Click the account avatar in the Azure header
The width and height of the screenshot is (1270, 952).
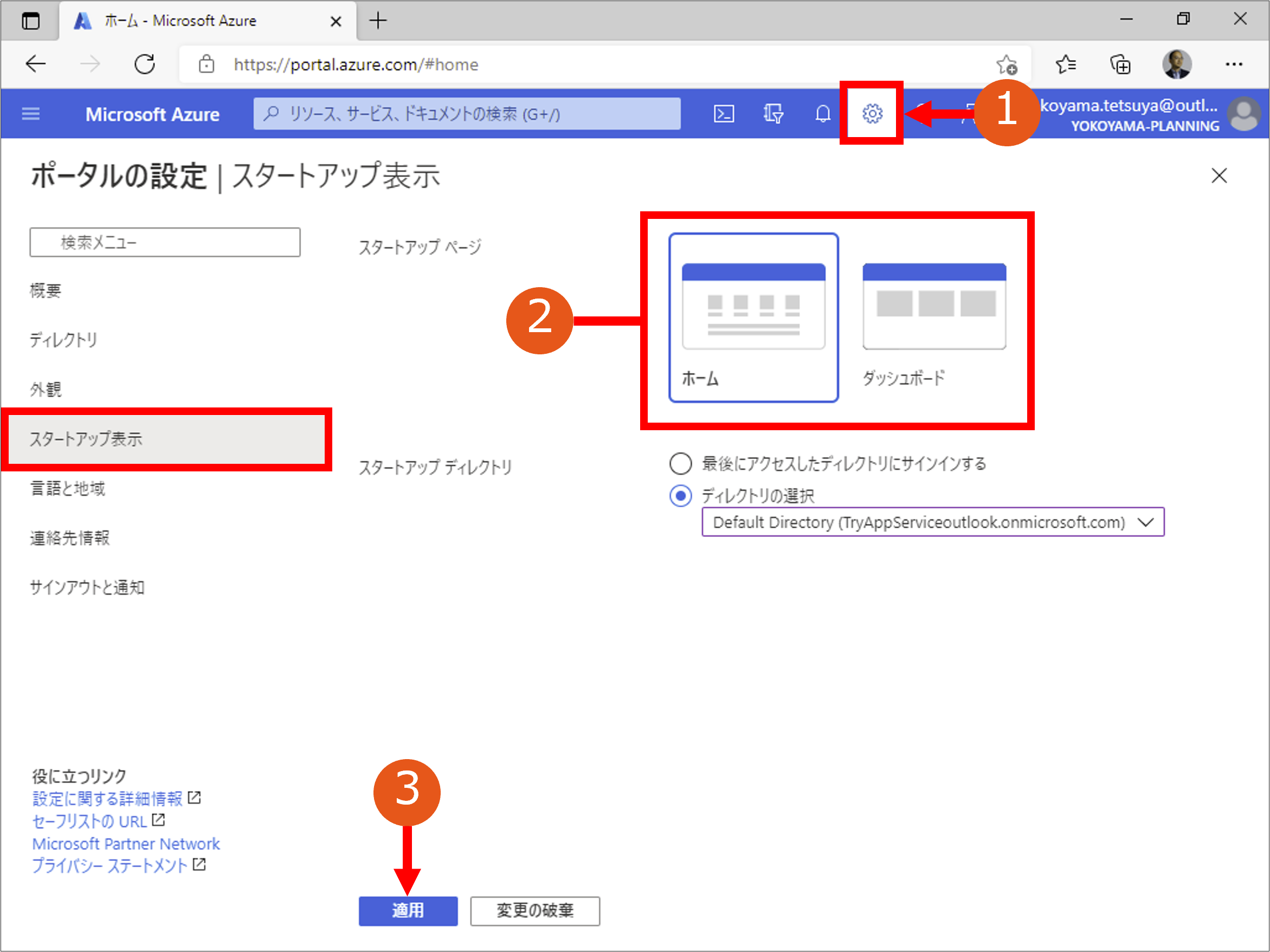(x=1243, y=114)
